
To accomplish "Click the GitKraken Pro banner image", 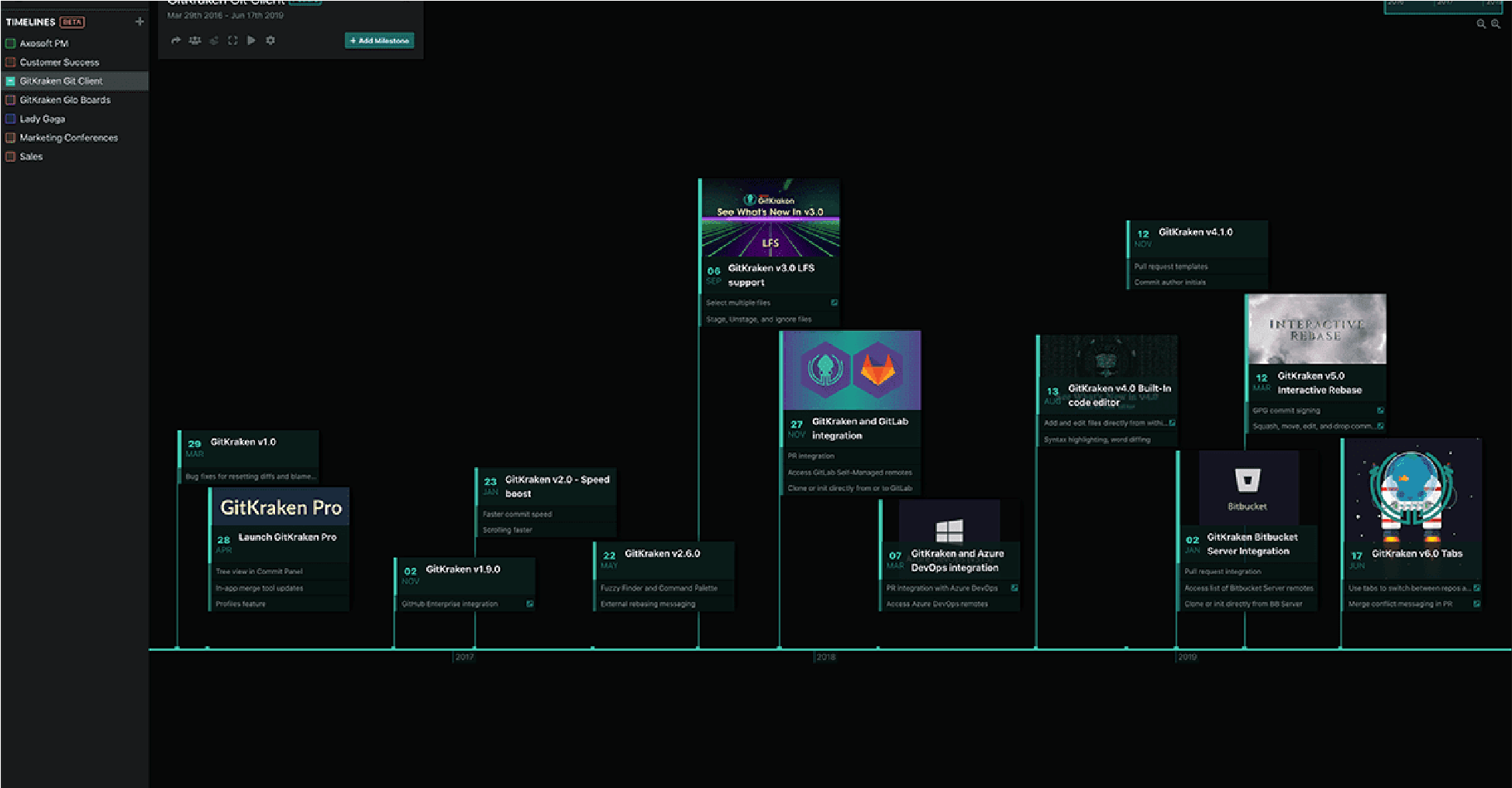I will click(280, 508).
